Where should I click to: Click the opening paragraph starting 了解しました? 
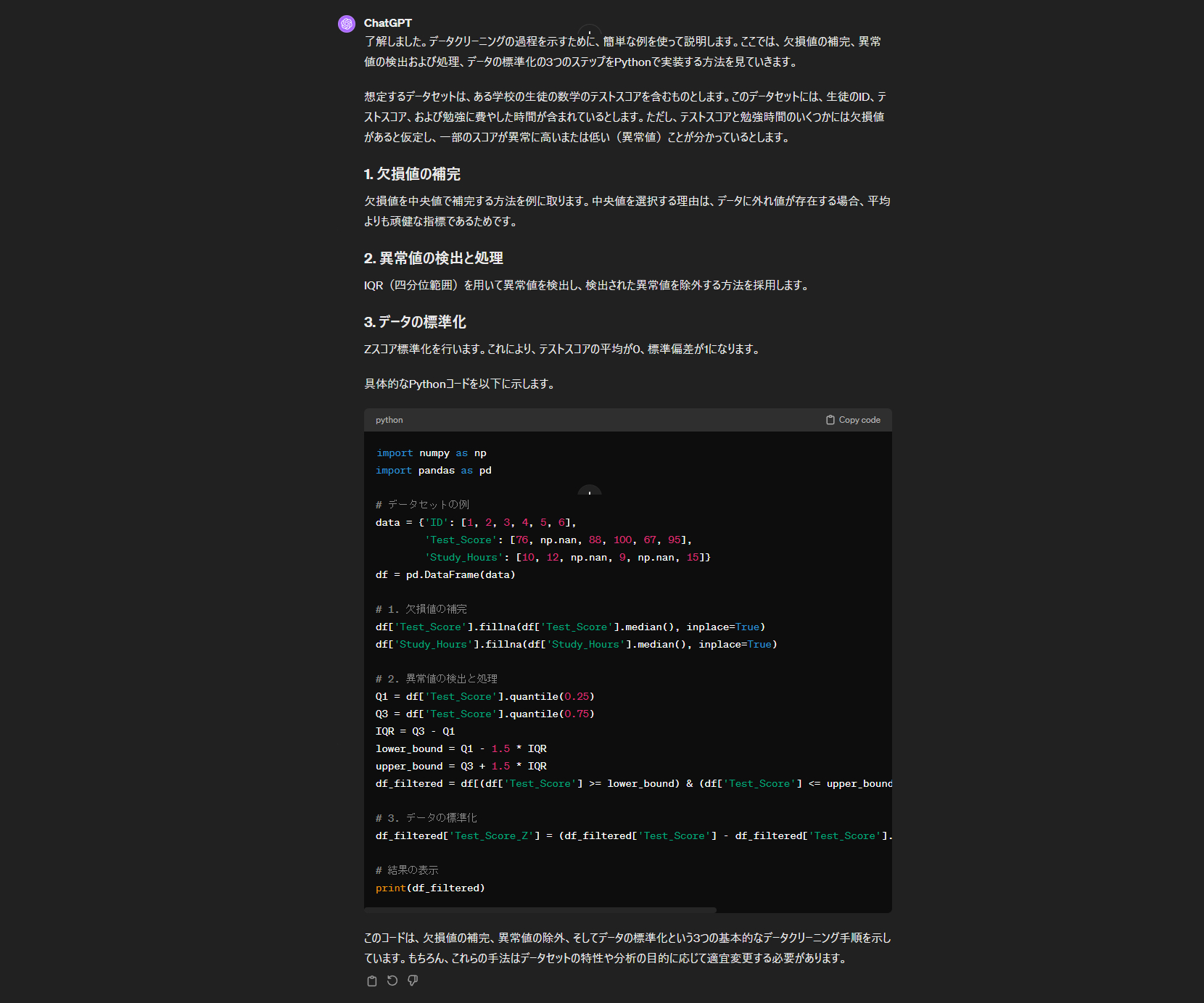(623, 51)
